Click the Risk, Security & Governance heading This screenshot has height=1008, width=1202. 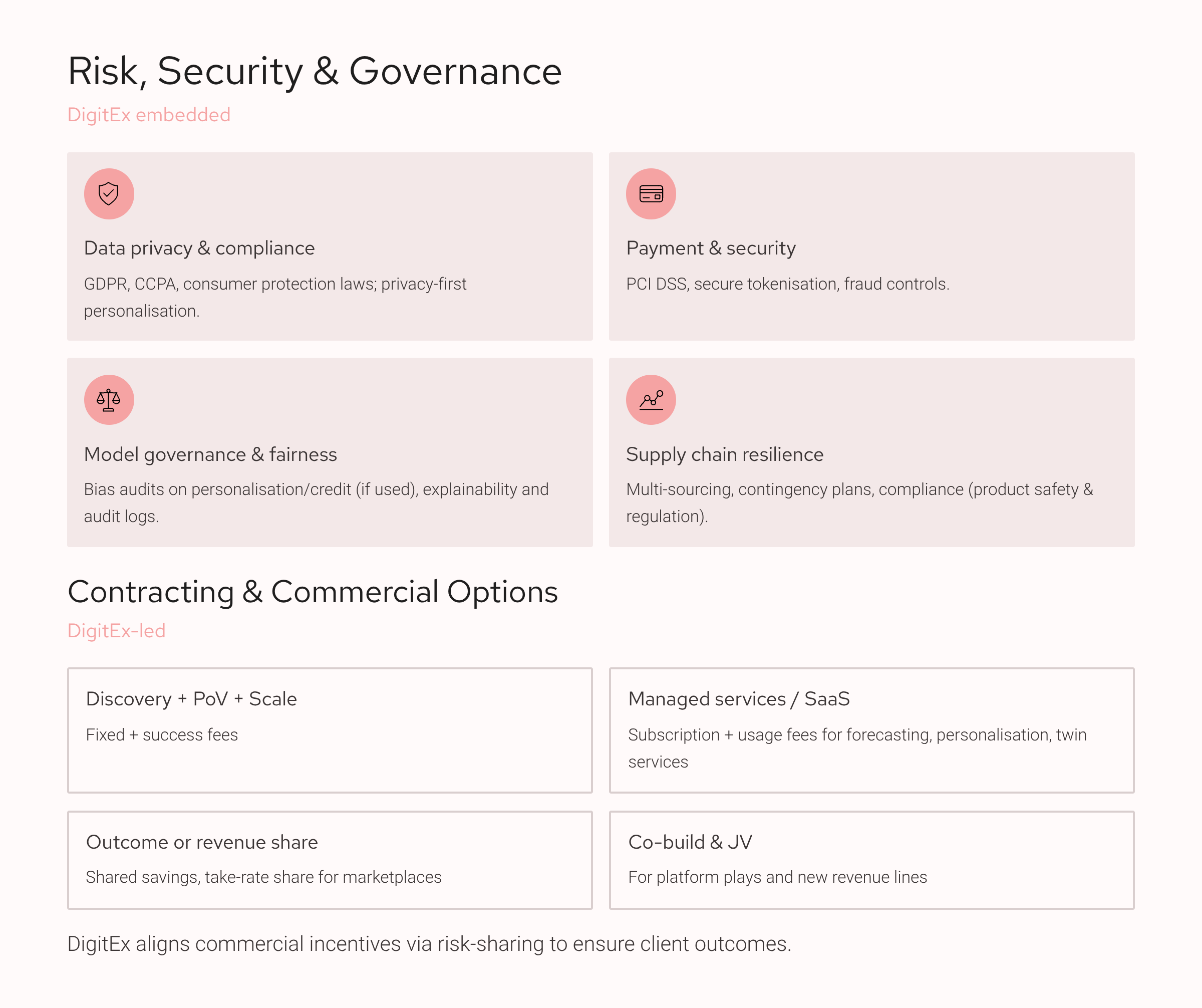(x=314, y=71)
